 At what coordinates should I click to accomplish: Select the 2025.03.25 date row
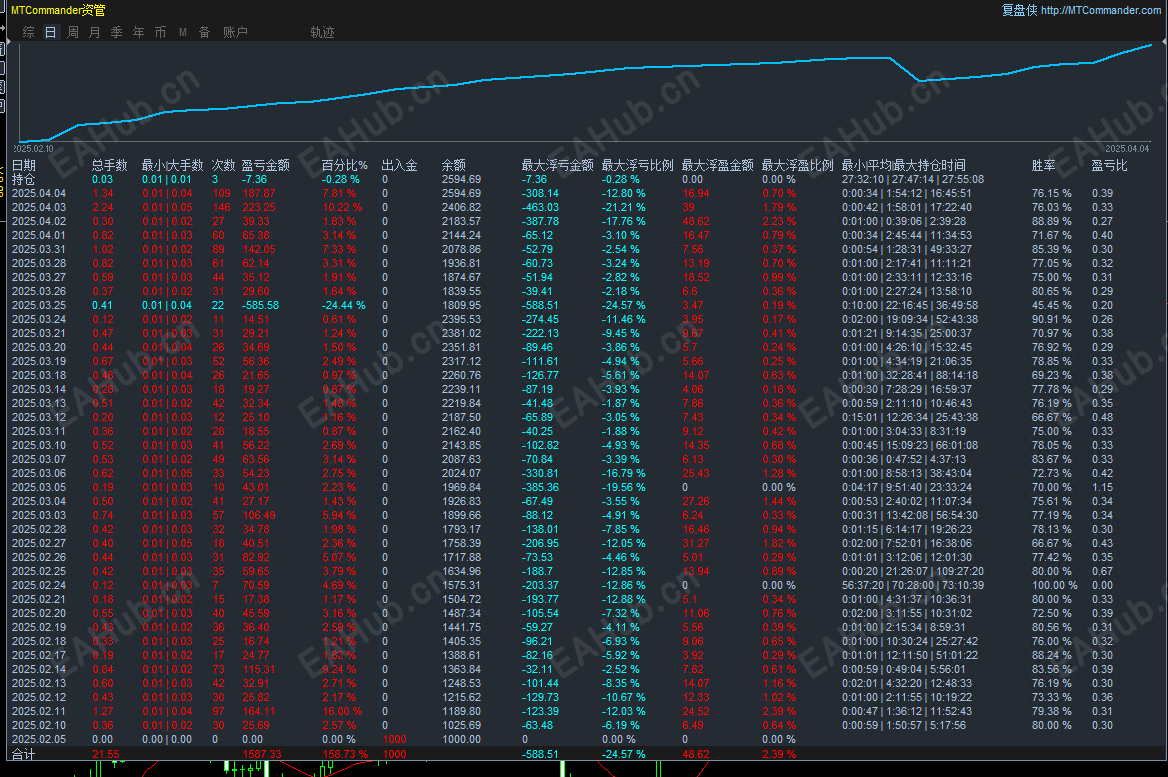pos(39,305)
